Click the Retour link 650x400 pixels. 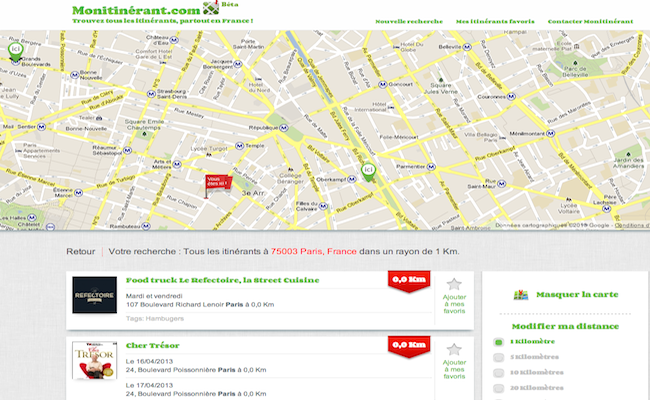point(80,252)
